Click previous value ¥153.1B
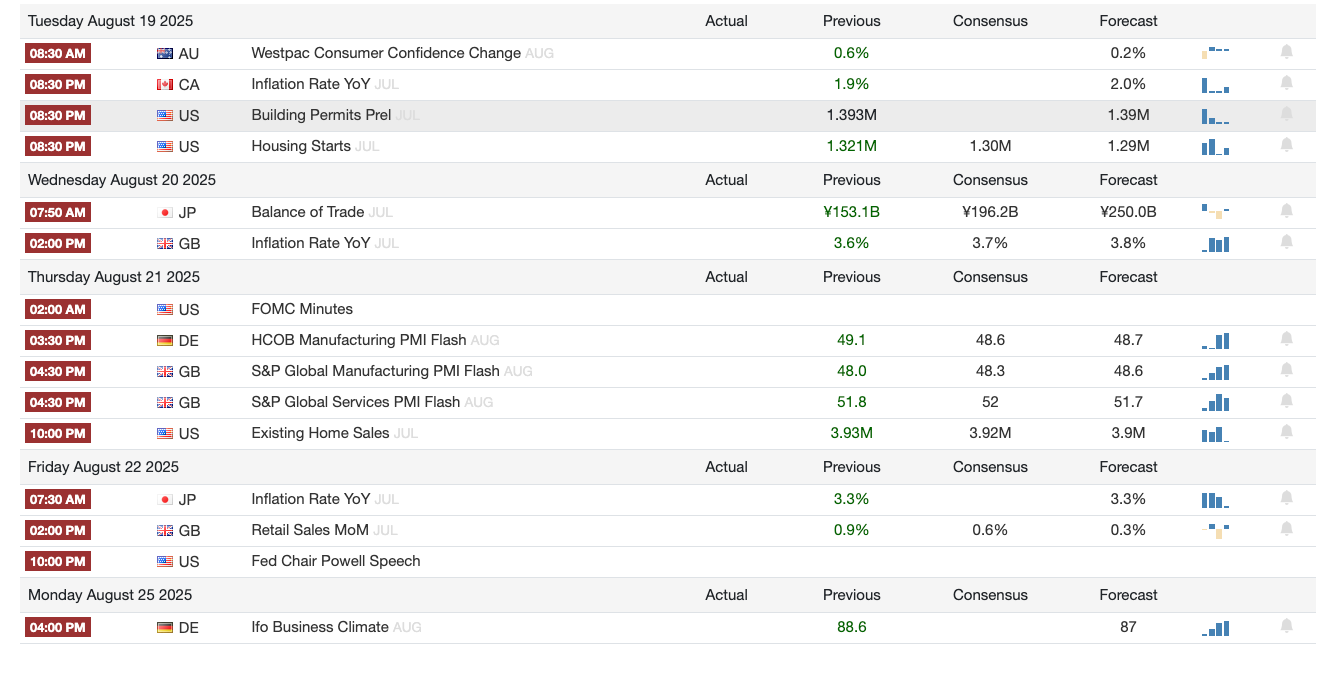 click(852, 212)
